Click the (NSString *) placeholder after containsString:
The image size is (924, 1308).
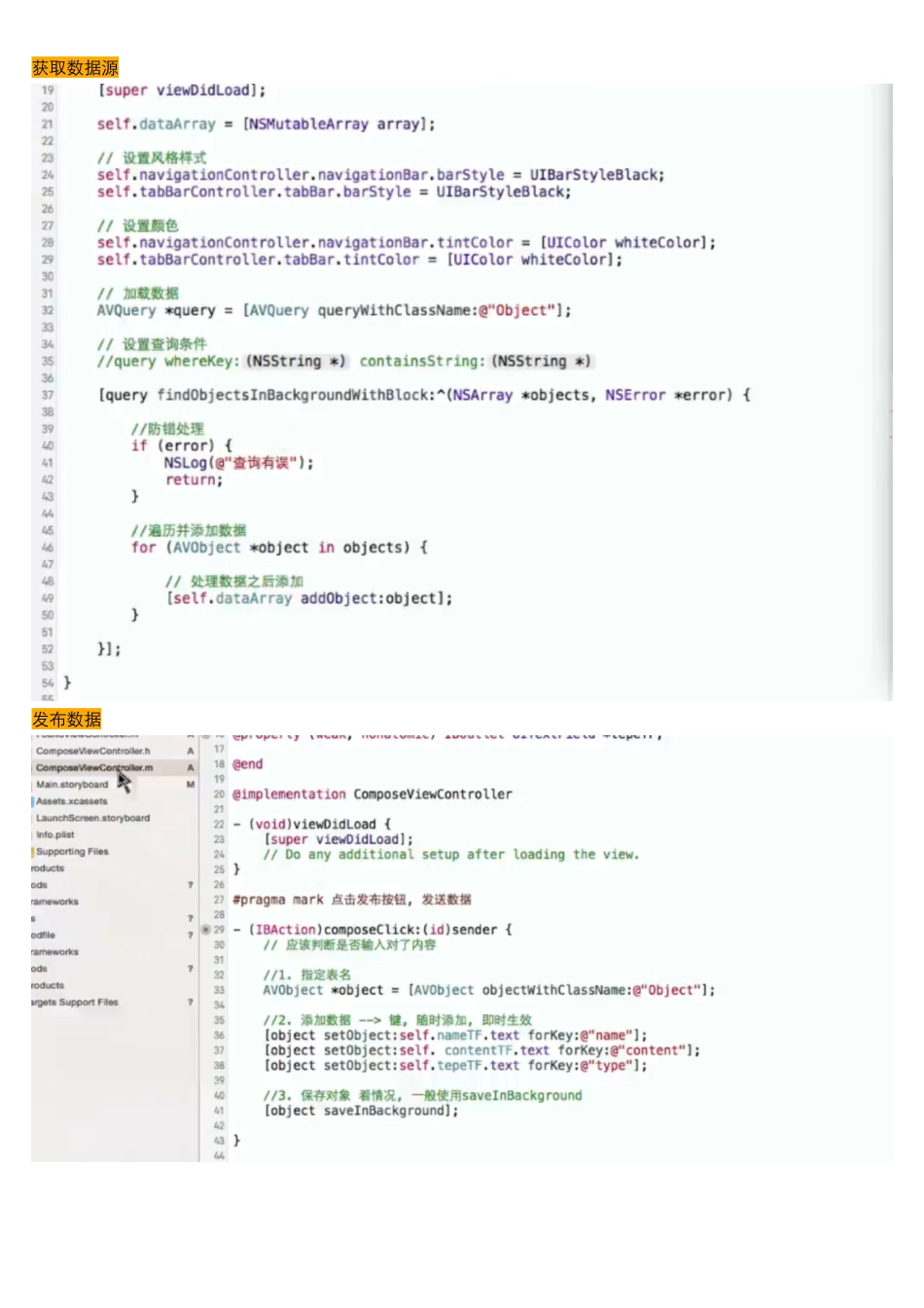541,361
